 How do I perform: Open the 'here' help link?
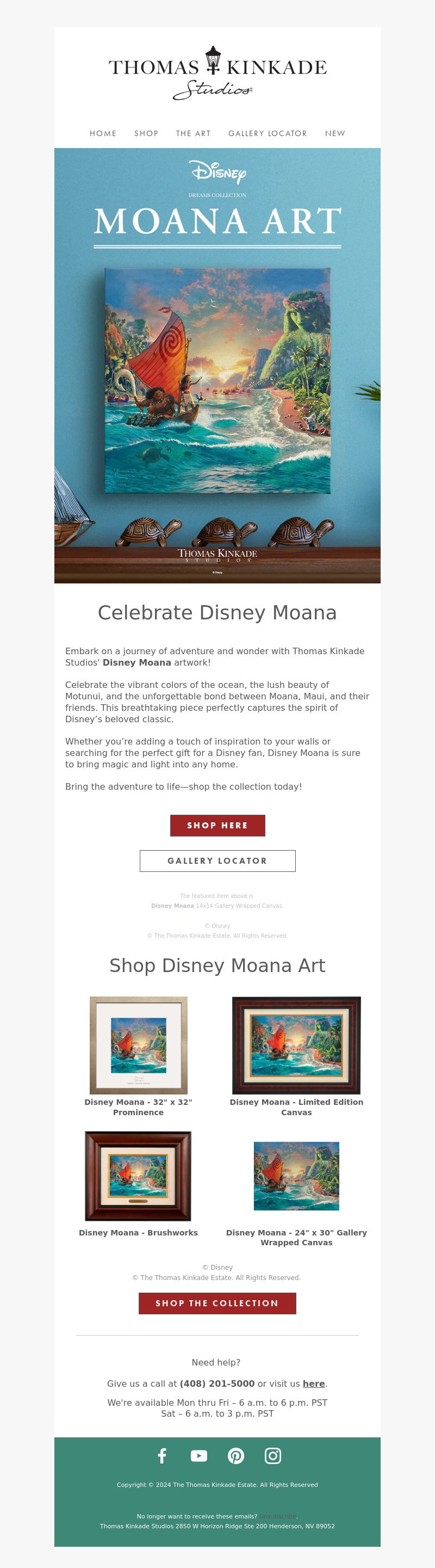pos(314,1383)
